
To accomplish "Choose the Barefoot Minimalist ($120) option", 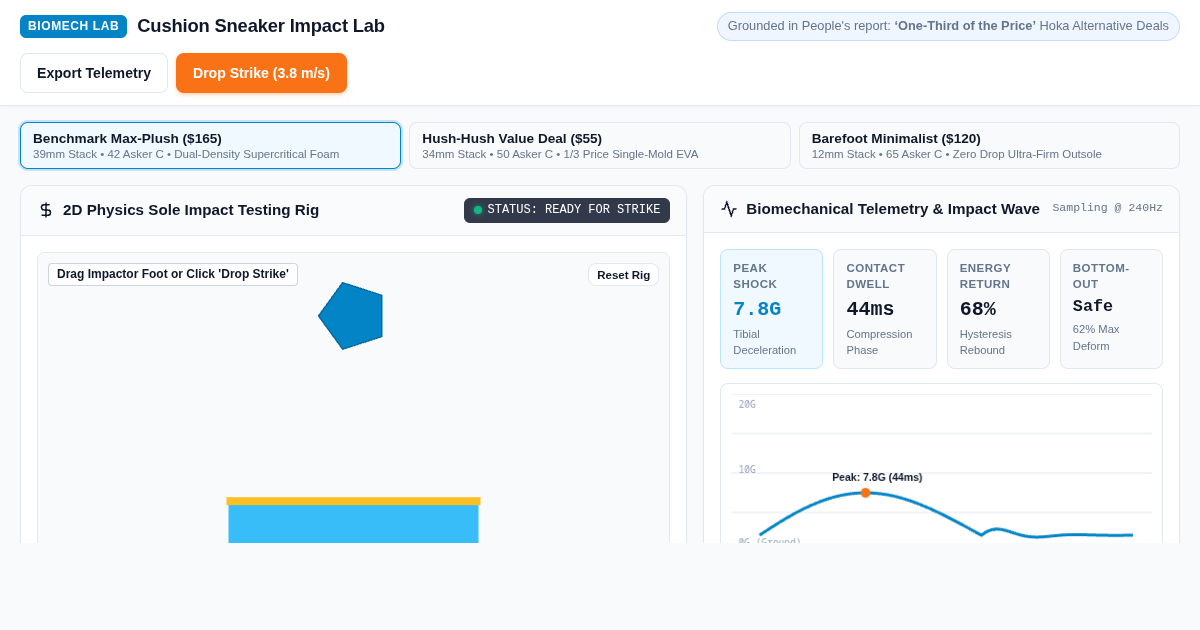I will tap(989, 146).
